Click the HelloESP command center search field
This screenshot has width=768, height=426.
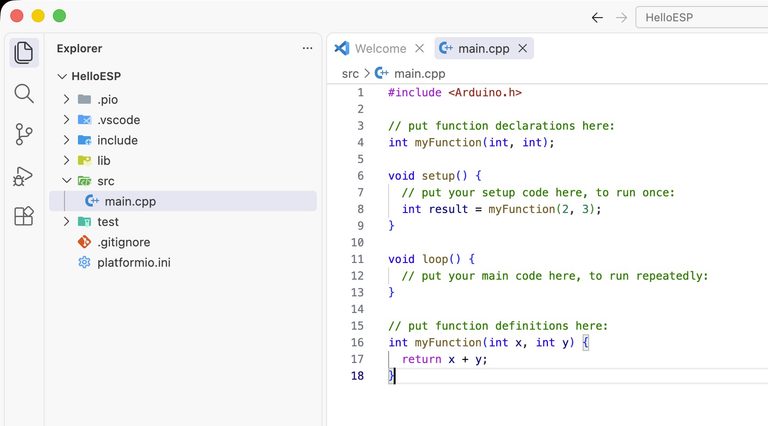[702, 18]
